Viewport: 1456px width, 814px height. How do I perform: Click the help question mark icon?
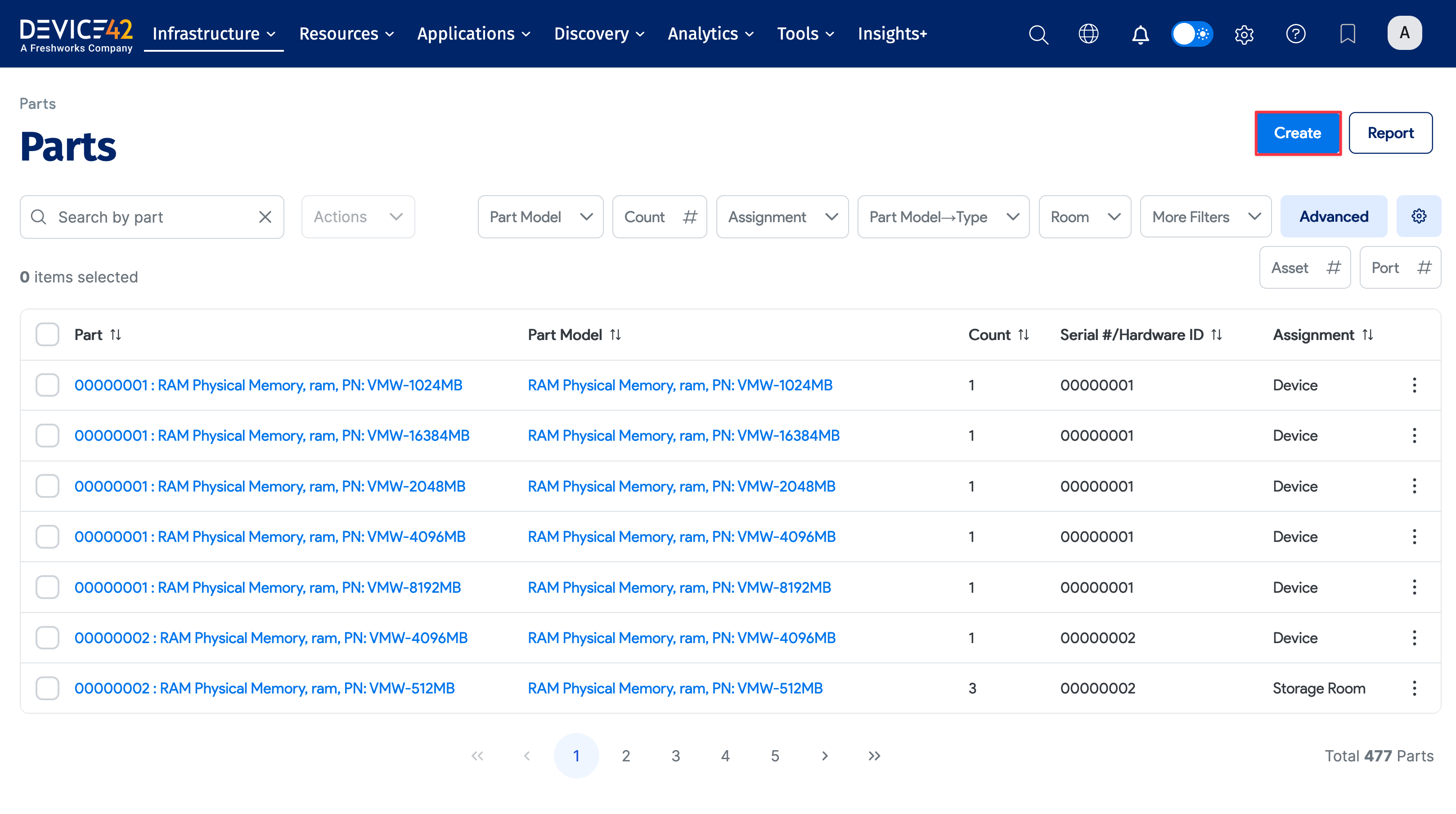[x=1296, y=34]
